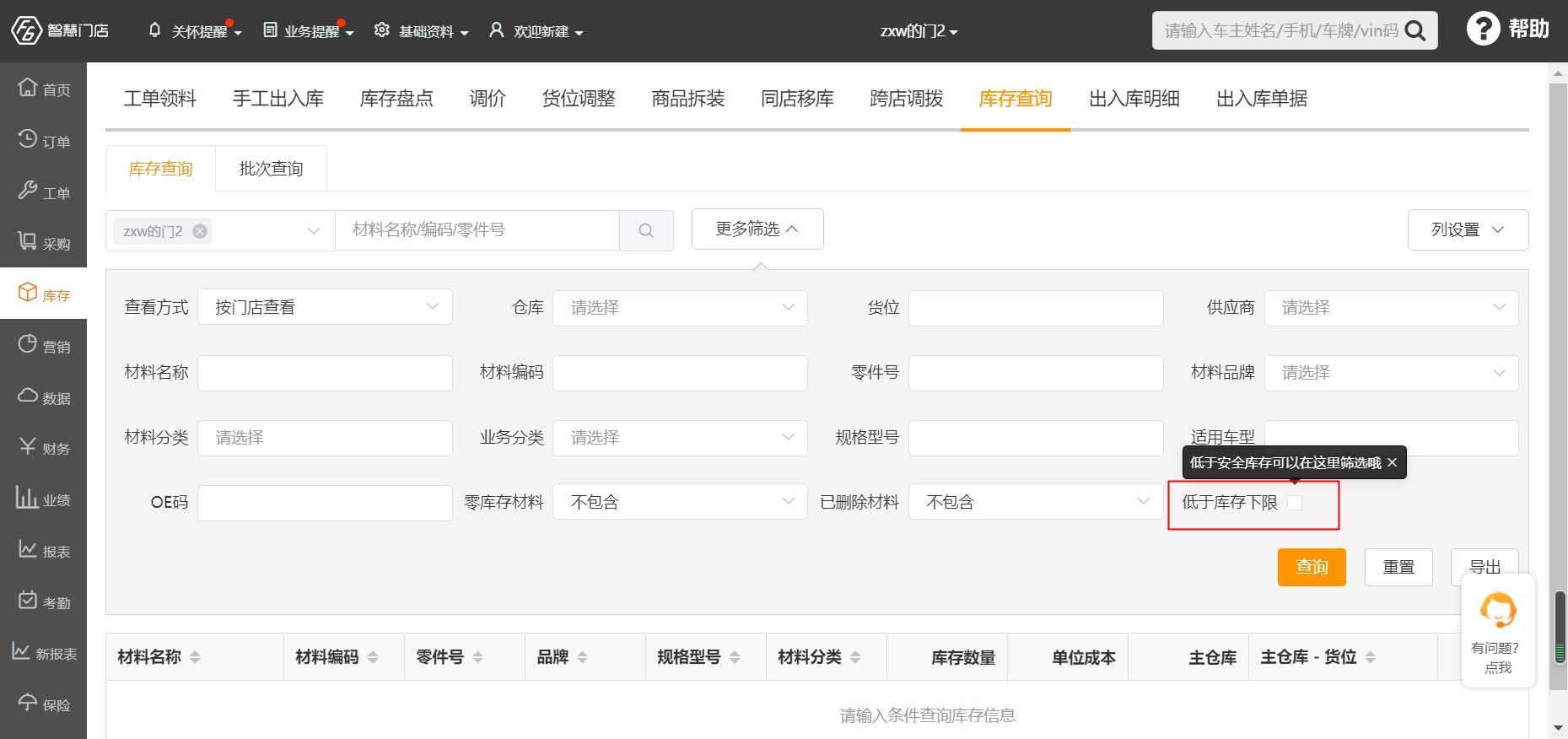Click the material search magnifier button
The image size is (1568, 739).
coord(646,230)
